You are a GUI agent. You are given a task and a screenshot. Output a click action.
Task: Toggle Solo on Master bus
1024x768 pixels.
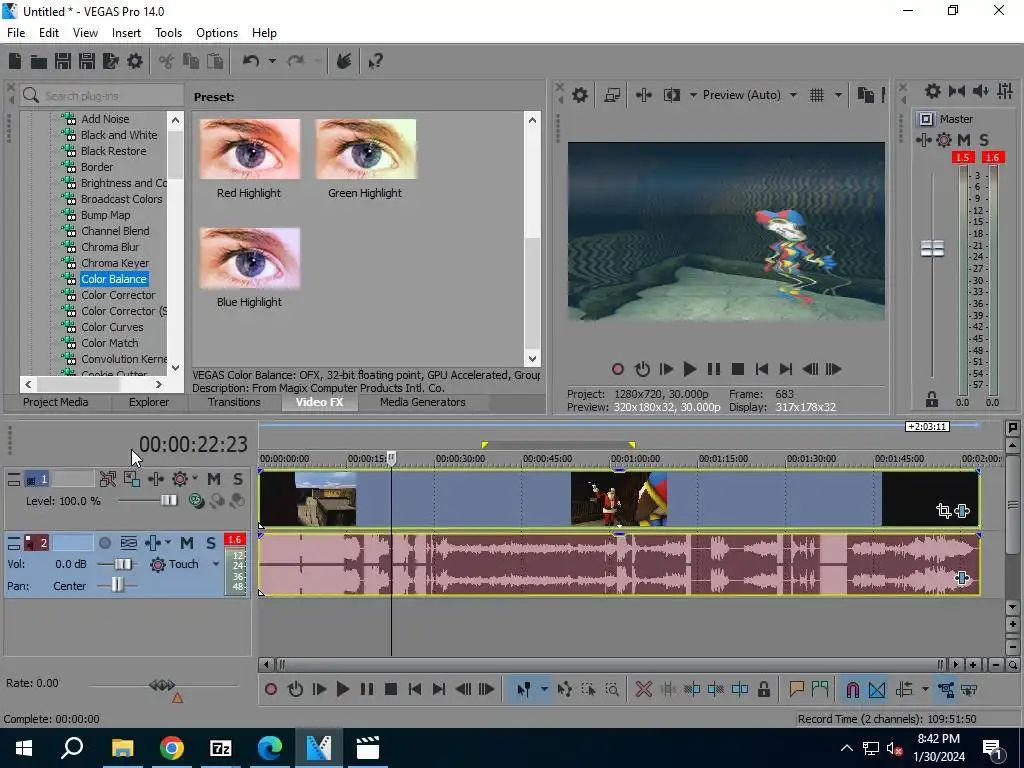(984, 140)
